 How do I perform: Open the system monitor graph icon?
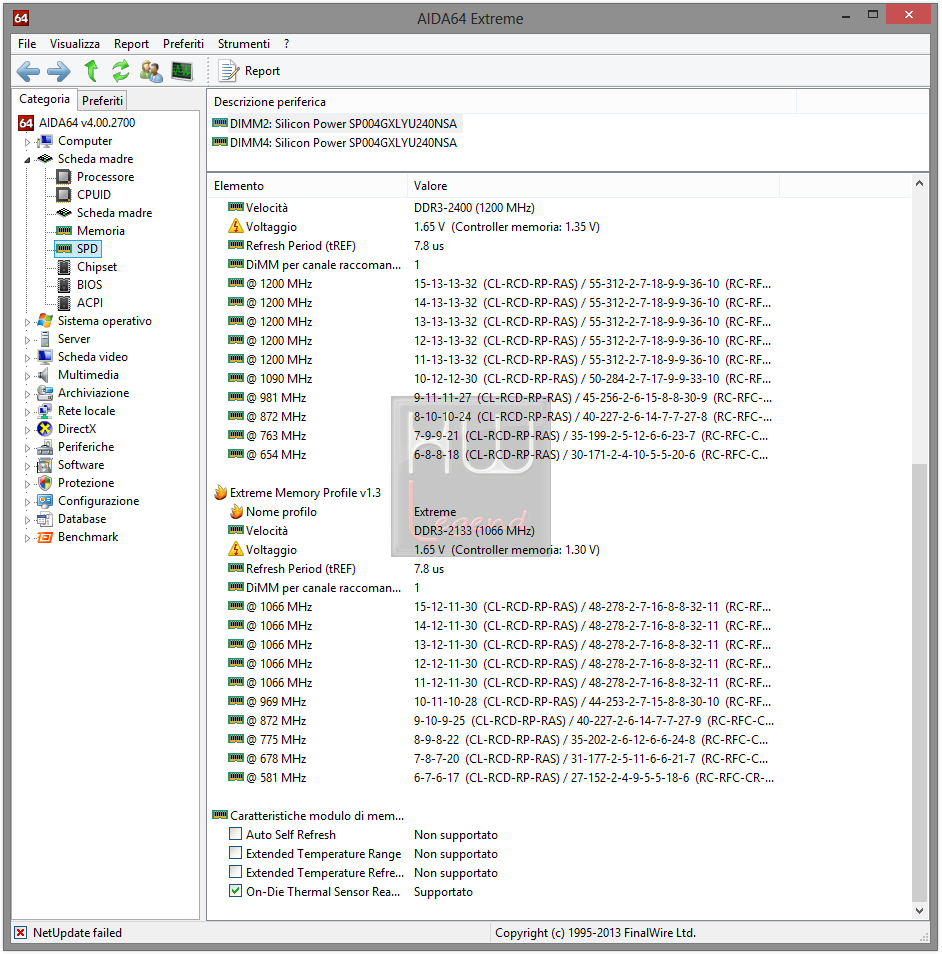point(181,71)
